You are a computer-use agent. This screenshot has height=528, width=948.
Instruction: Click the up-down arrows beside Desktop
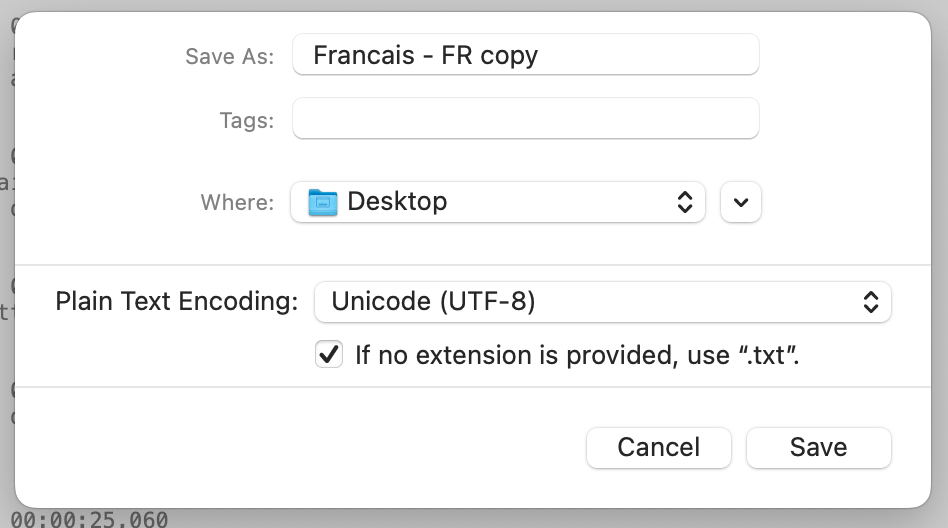pos(685,202)
